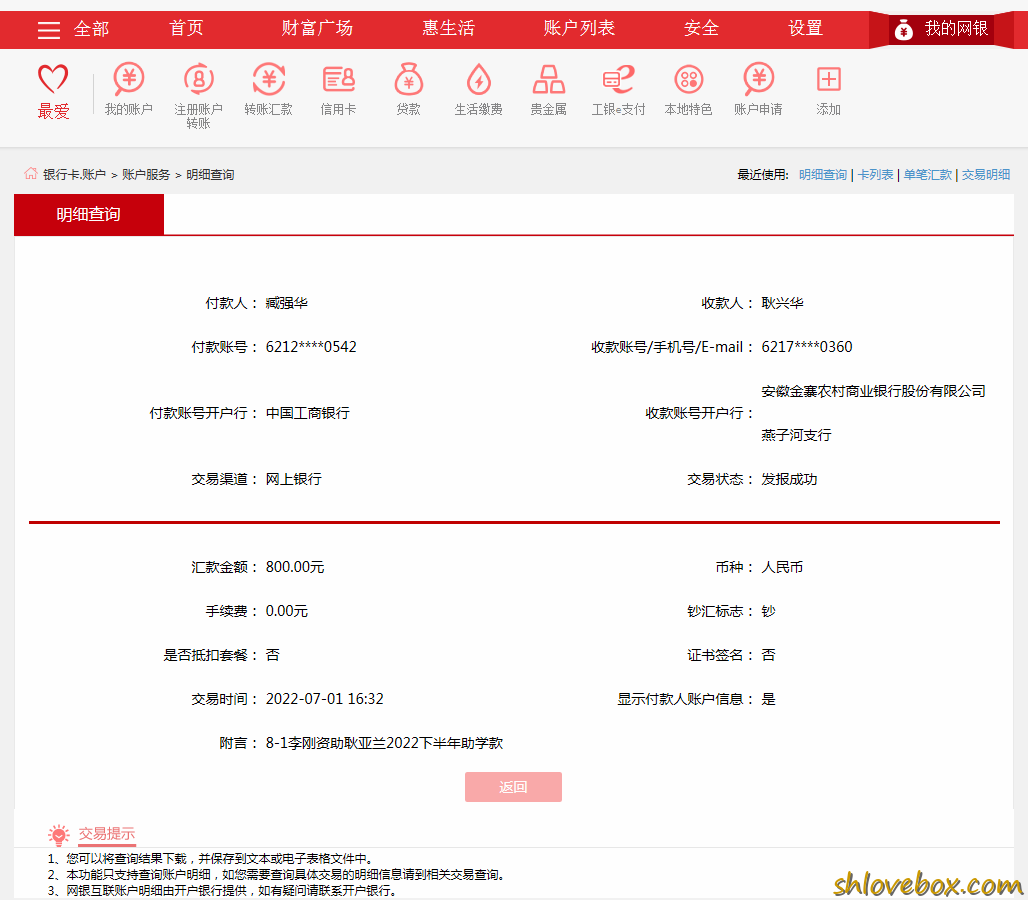Click 钞汇标志 value 钞

(x=768, y=611)
